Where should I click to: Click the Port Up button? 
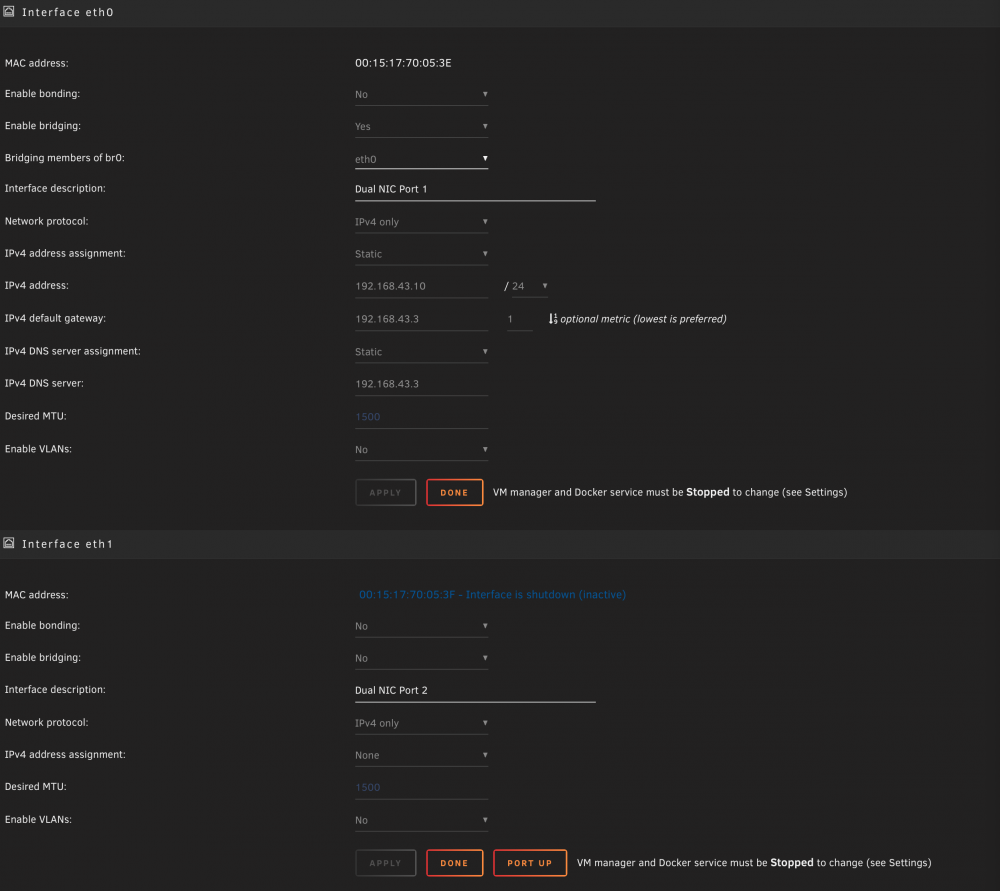tap(529, 863)
